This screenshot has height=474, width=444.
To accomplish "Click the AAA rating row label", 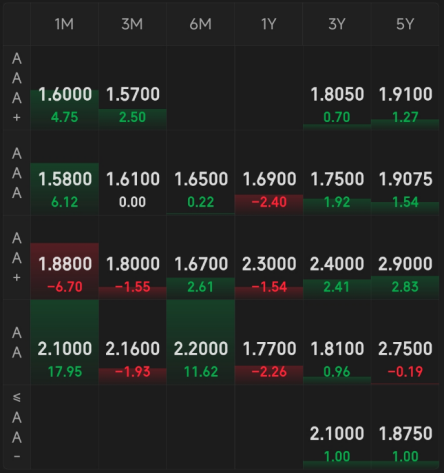I will click(x=17, y=173).
